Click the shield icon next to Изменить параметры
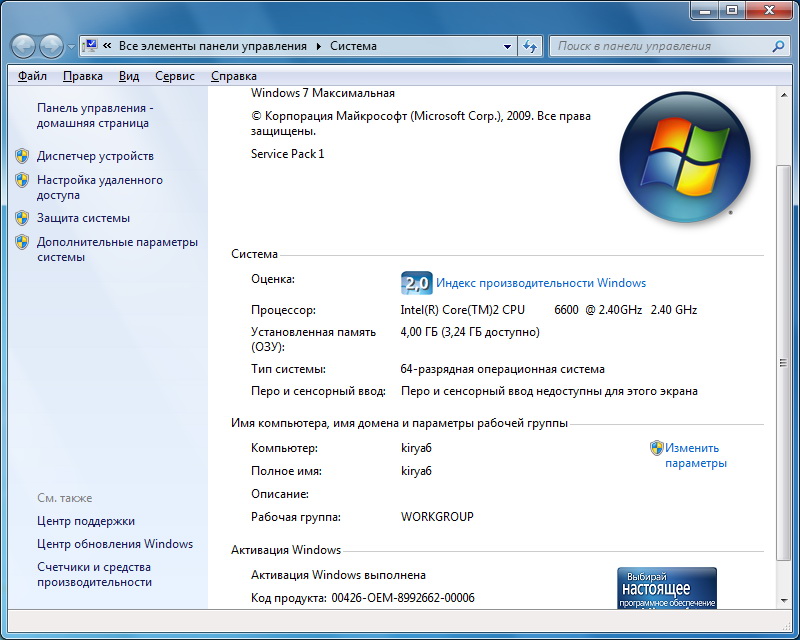Viewport: 800px width, 640px height. [x=657, y=448]
